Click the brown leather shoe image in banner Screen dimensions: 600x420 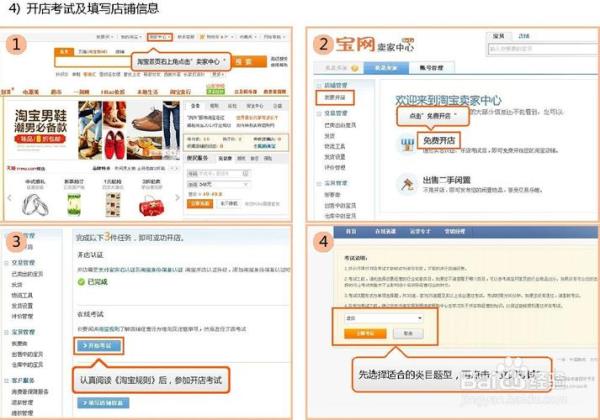pyautogui.click(x=145, y=118)
